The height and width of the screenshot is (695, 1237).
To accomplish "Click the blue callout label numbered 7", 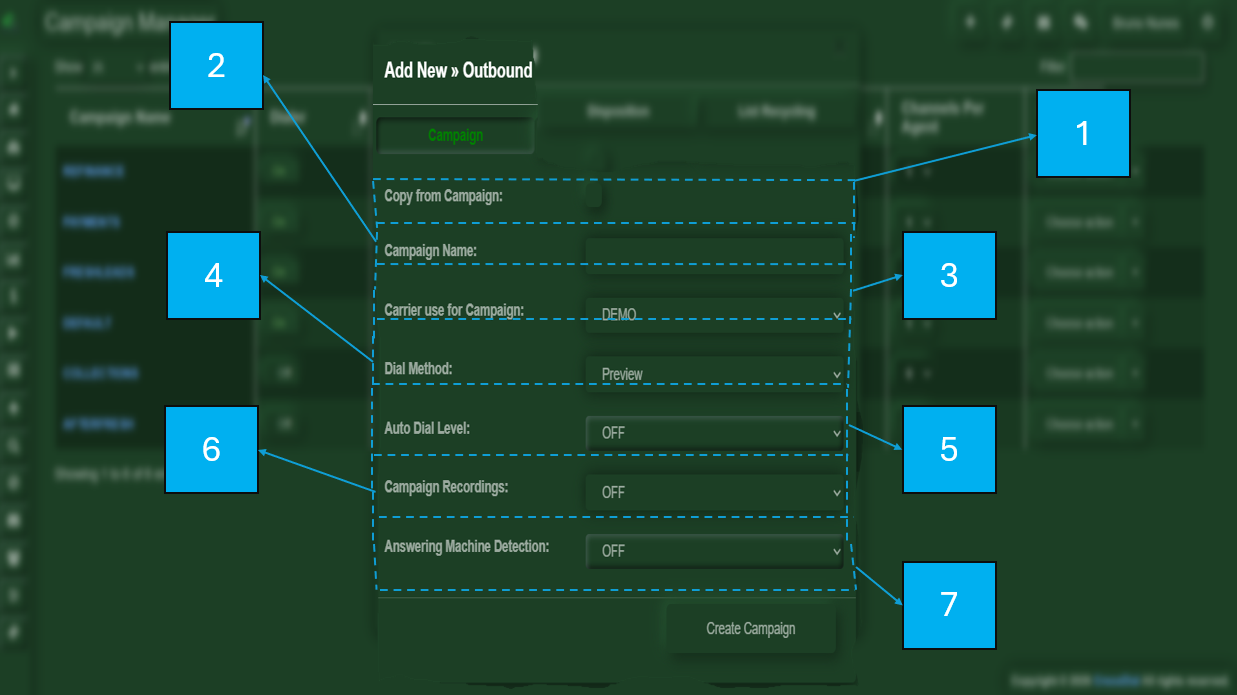I will [x=948, y=604].
